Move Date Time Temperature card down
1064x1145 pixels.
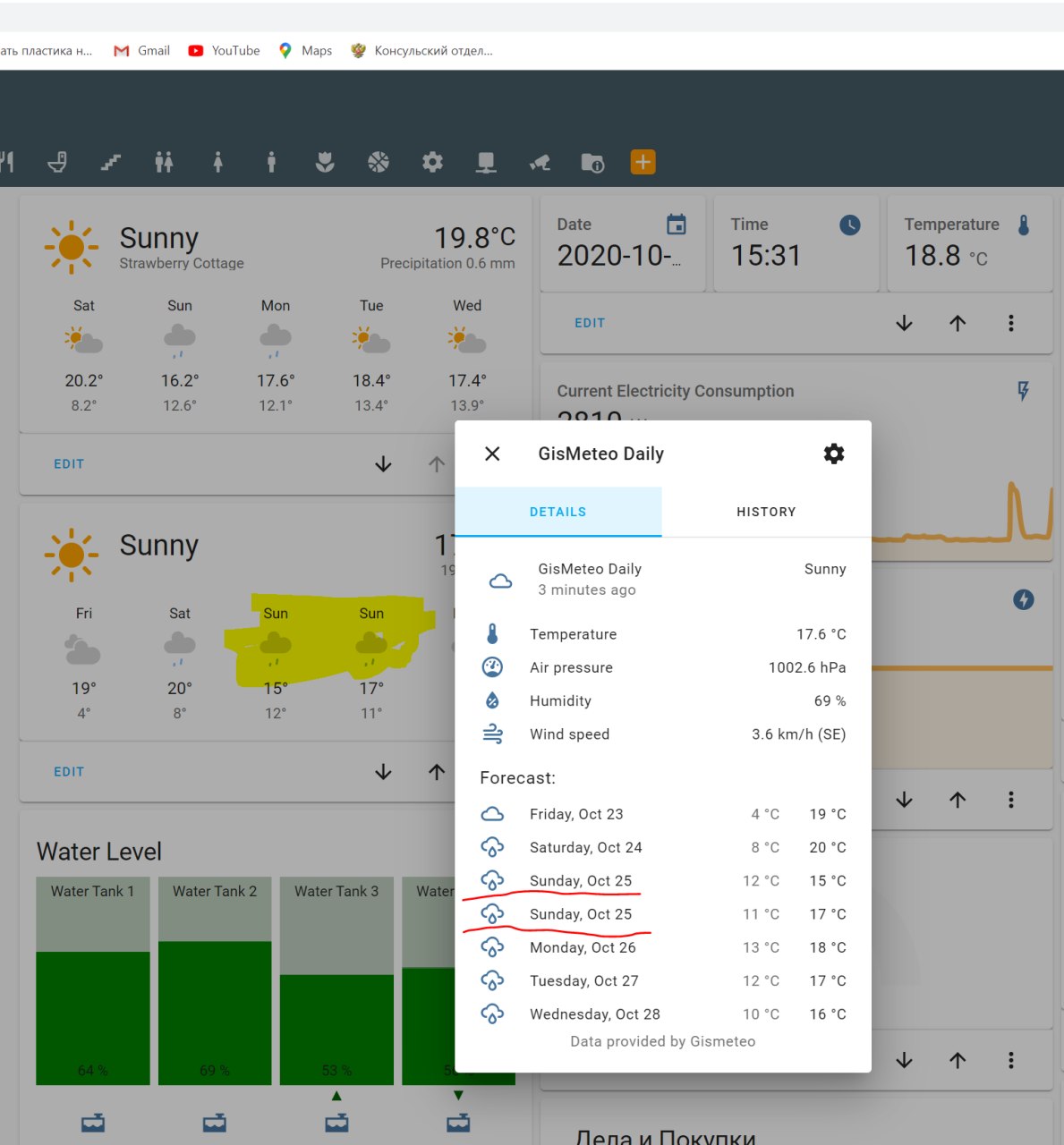pyautogui.click(x=904, y=323)
